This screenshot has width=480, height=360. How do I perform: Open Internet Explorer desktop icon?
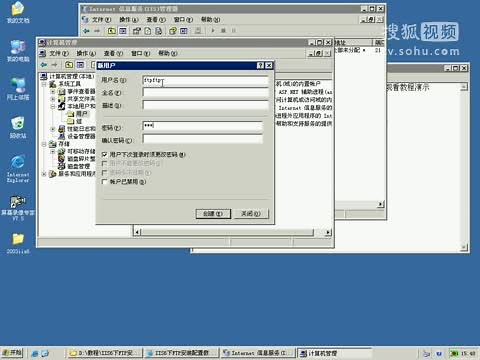point(18,168)
